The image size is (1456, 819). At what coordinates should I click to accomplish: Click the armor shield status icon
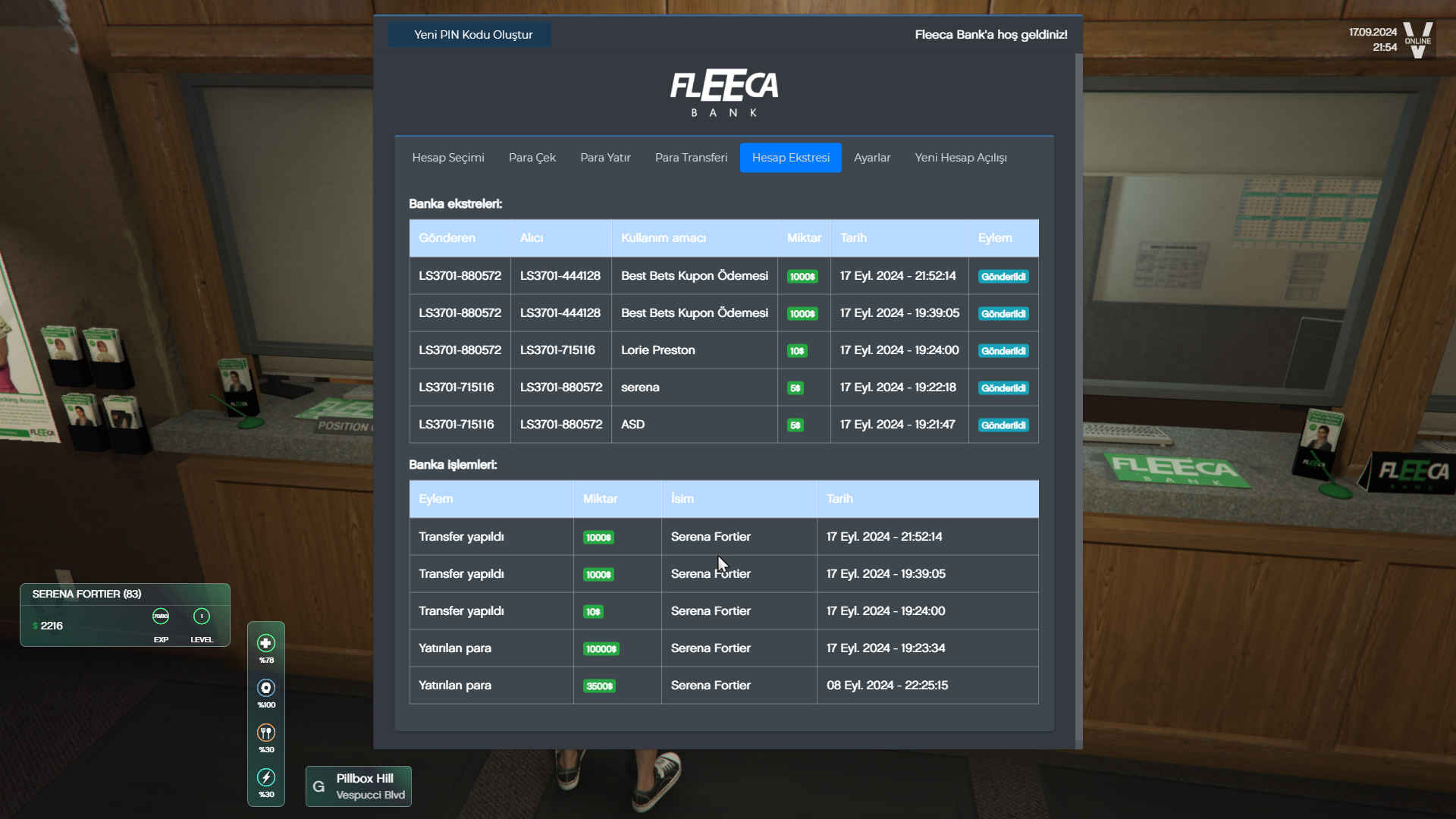[266, 688]
